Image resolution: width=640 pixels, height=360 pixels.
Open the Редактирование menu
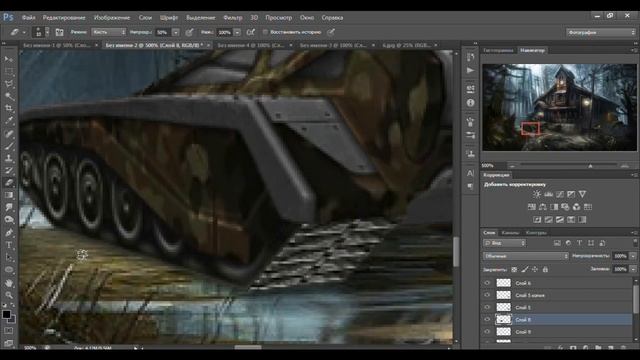[x=64, y=18]
